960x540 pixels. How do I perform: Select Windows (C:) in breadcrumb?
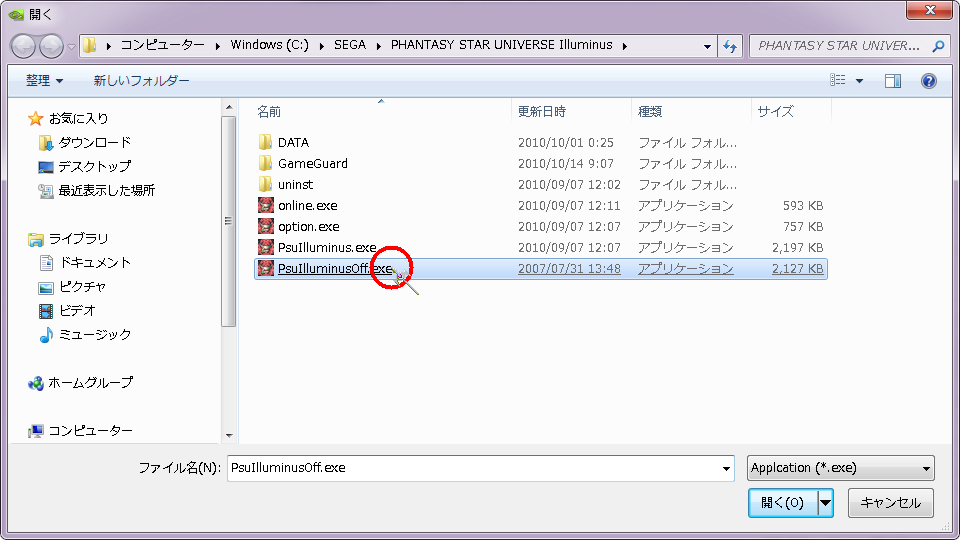click(x=269, y=45)
